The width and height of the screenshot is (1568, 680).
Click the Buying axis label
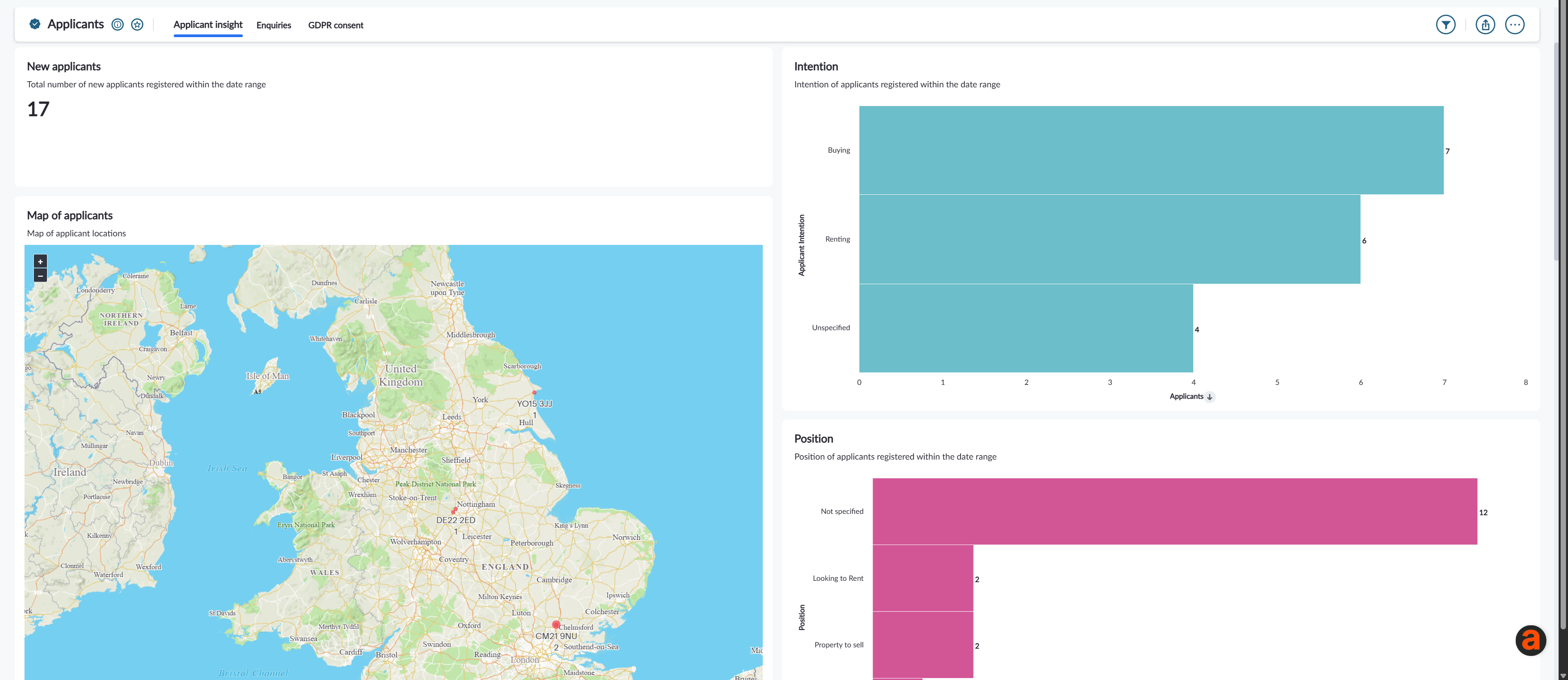[839, 150]
